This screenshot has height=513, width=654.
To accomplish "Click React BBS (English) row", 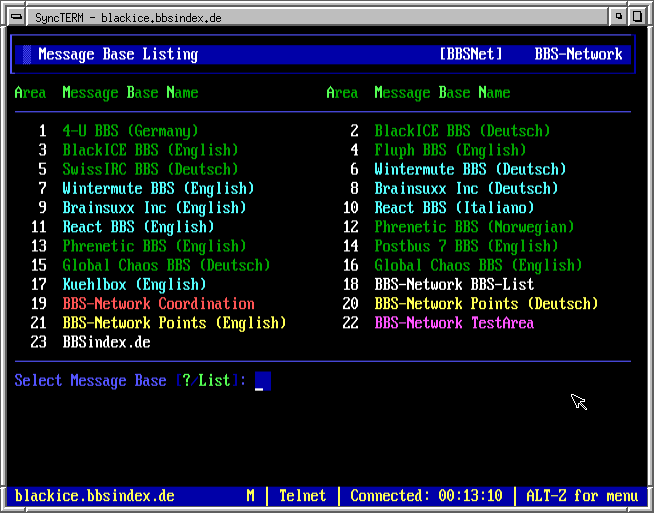I will coord(138,227).
